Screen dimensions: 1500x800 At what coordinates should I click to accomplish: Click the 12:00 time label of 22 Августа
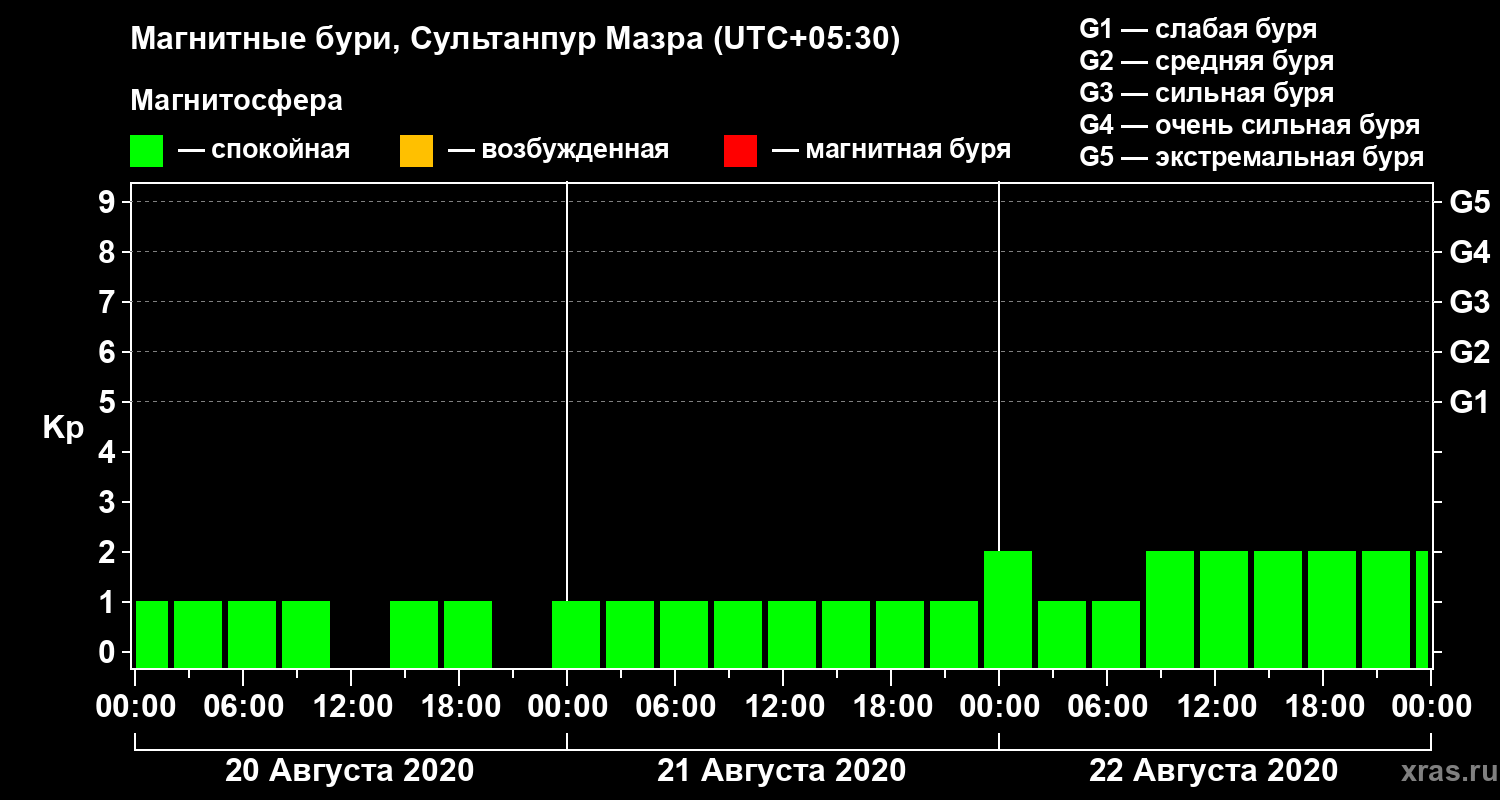tap(1215, 707)
